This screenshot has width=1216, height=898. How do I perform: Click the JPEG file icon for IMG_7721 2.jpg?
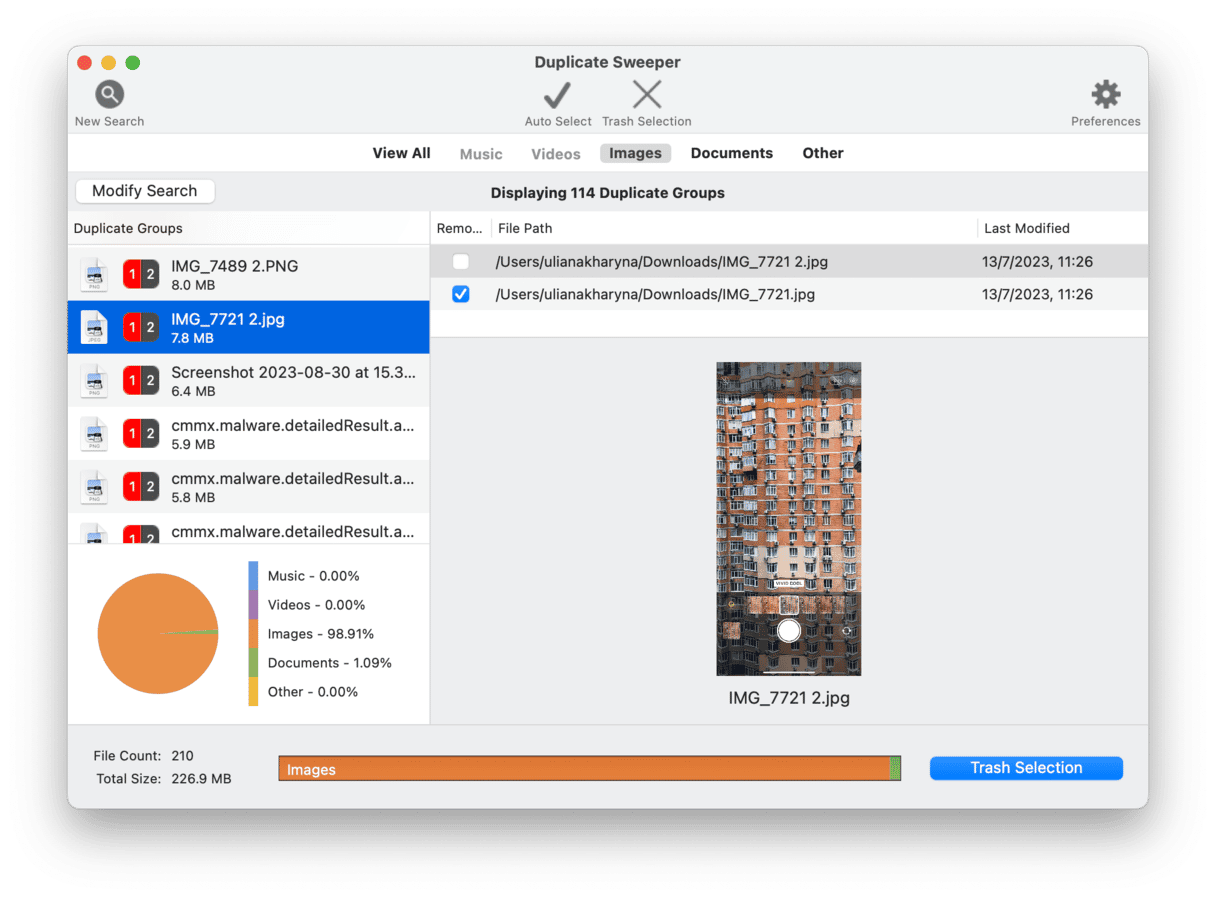click(95, 328)
